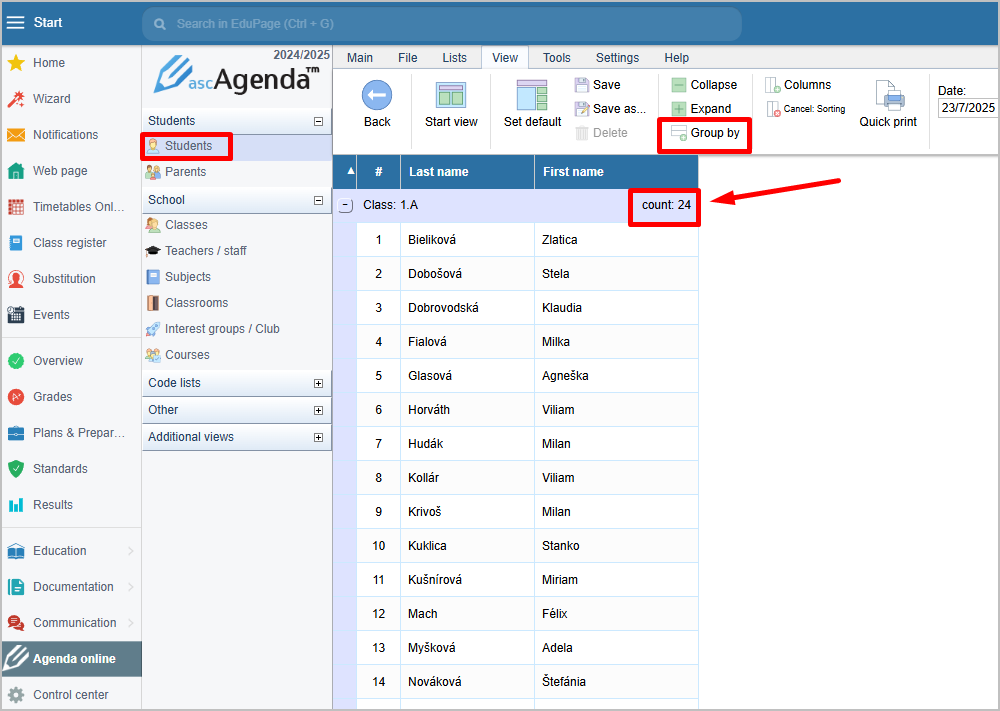Click the Plans & Preparations briefcase icon
The width and height of the screenshot is (1000, 711).
coord(16,433)
